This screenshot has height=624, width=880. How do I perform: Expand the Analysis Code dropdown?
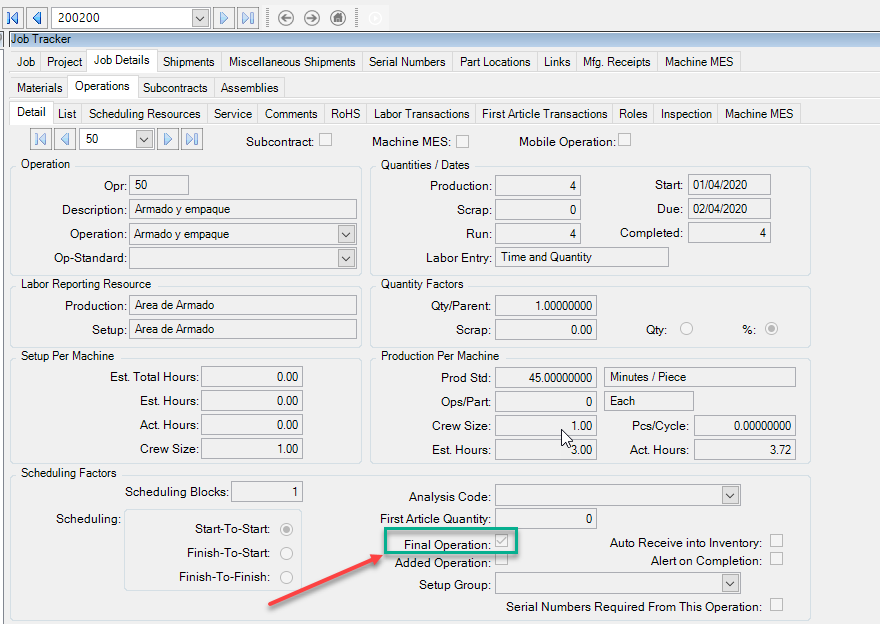click(730, 495)
